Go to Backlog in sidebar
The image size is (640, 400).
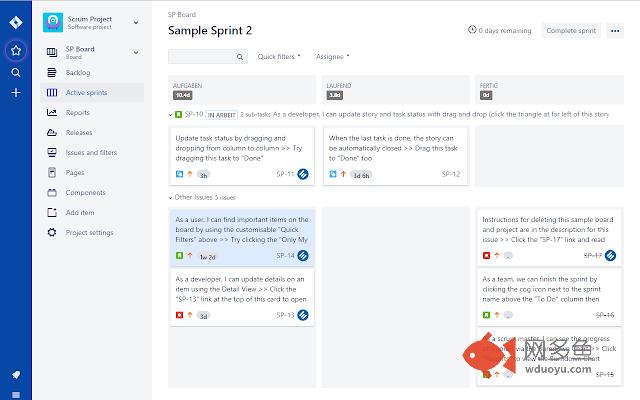[78, 73]
